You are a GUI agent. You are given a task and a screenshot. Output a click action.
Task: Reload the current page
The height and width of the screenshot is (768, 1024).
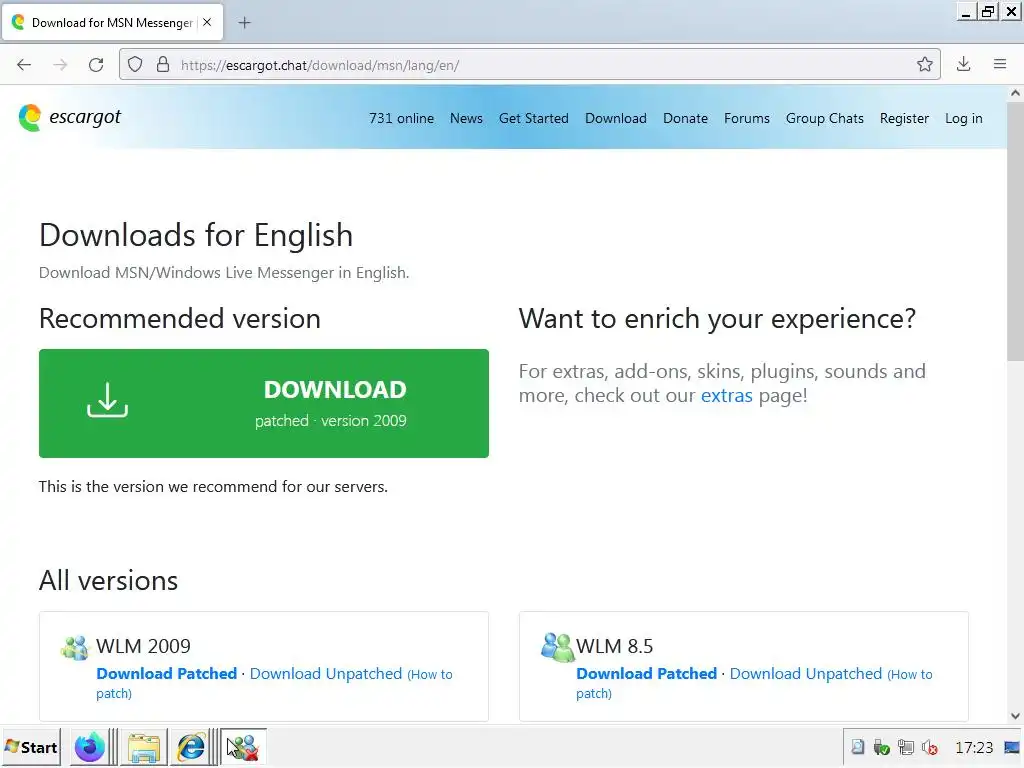(96, 65)
